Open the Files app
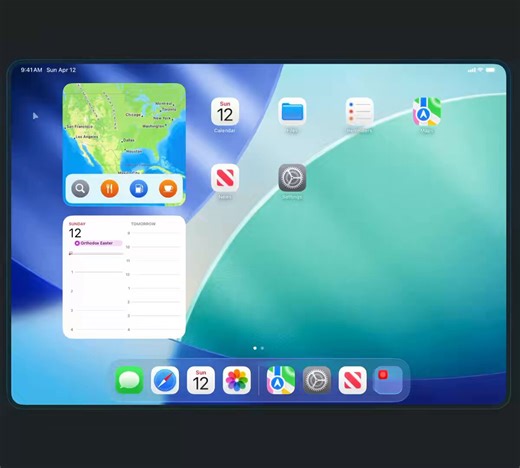520x468 pixels. click(x=292, y=112)
